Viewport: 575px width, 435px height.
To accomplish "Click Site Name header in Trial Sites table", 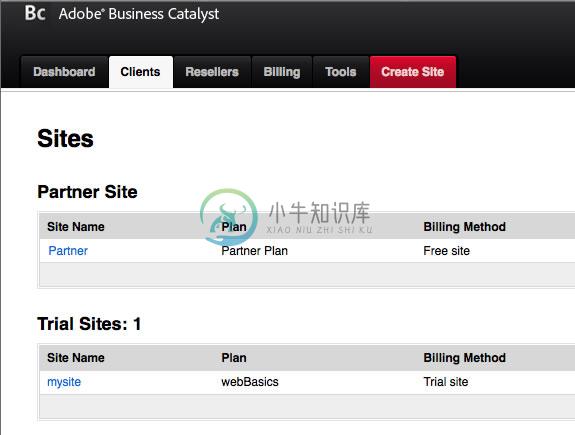I will coord(76,358).
